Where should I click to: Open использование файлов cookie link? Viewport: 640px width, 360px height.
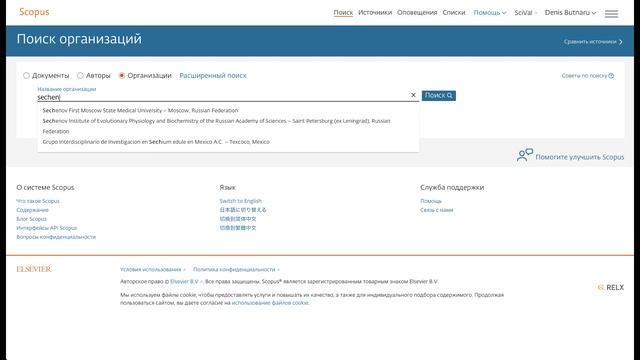coord(270,303)
